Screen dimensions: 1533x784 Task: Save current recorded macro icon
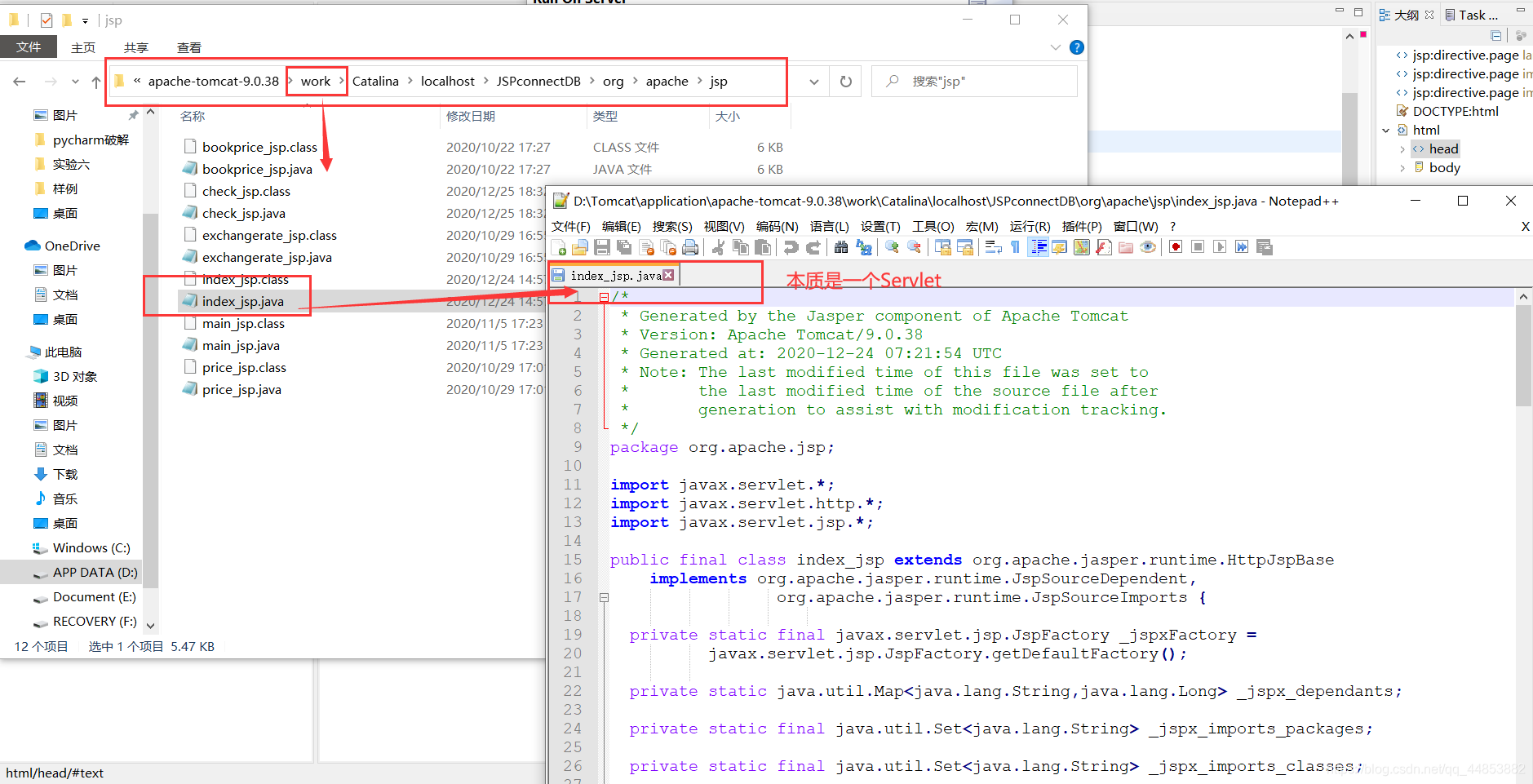click(x=1265, y=247)
